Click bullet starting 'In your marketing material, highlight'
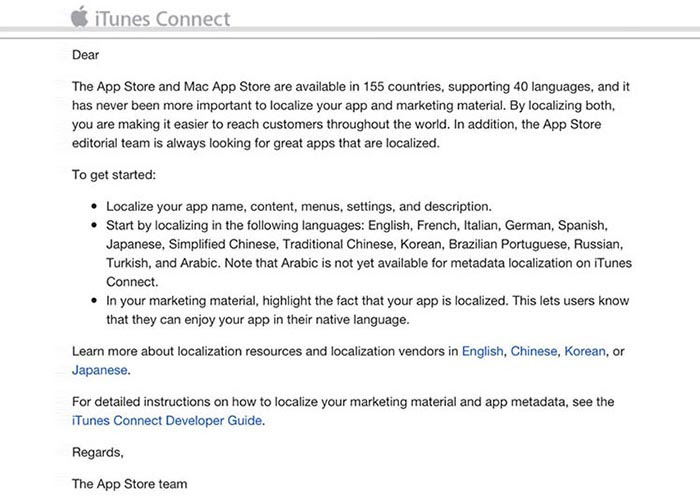The height and width of the screenshot is (500, 700). tap(367, 310)
